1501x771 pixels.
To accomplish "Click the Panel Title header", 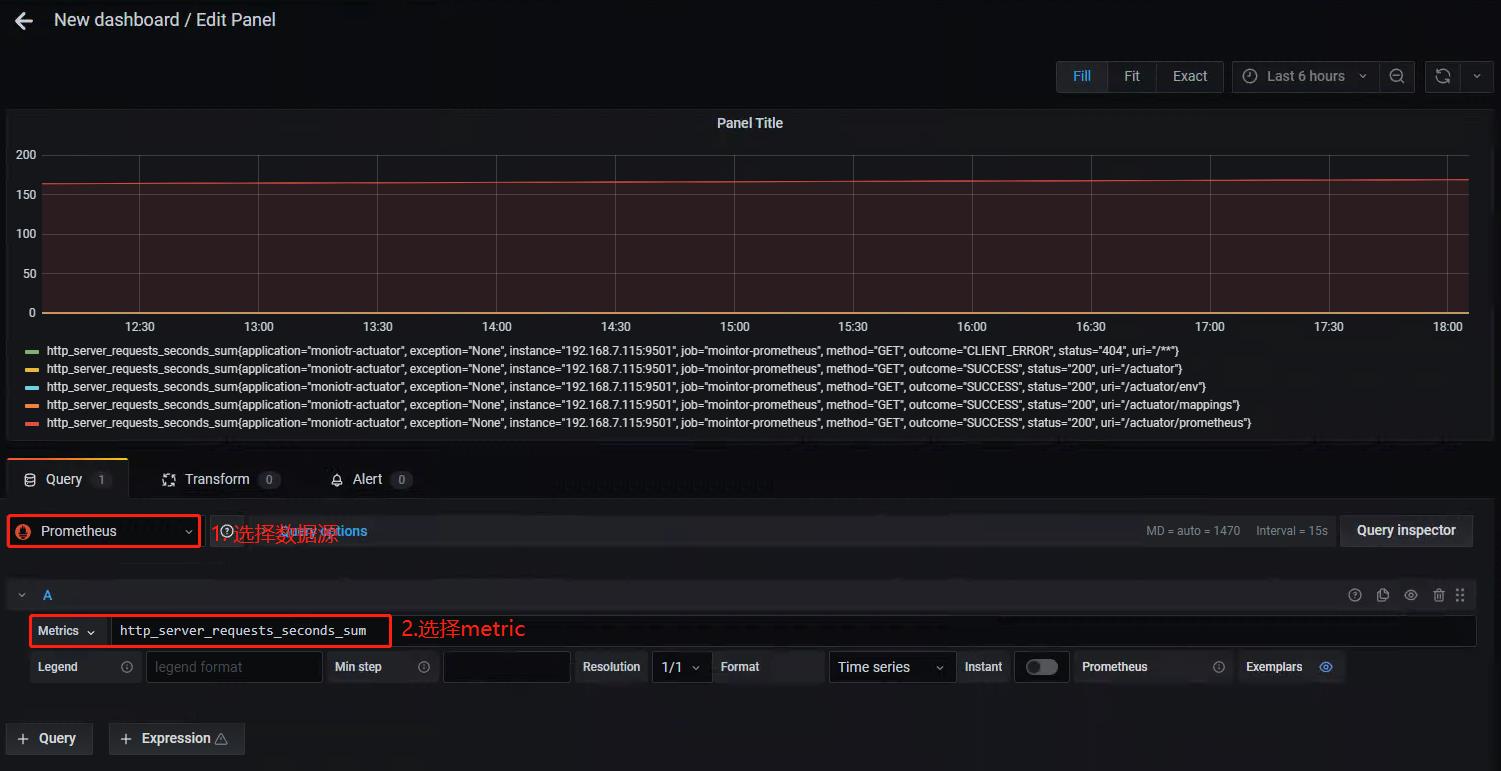I will point(750,123).
